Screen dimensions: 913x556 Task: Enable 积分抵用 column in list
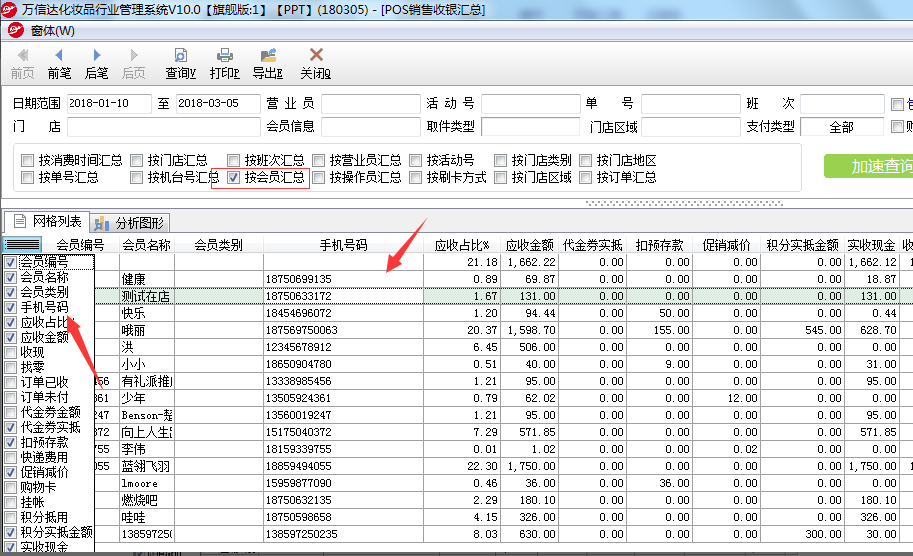10,518
